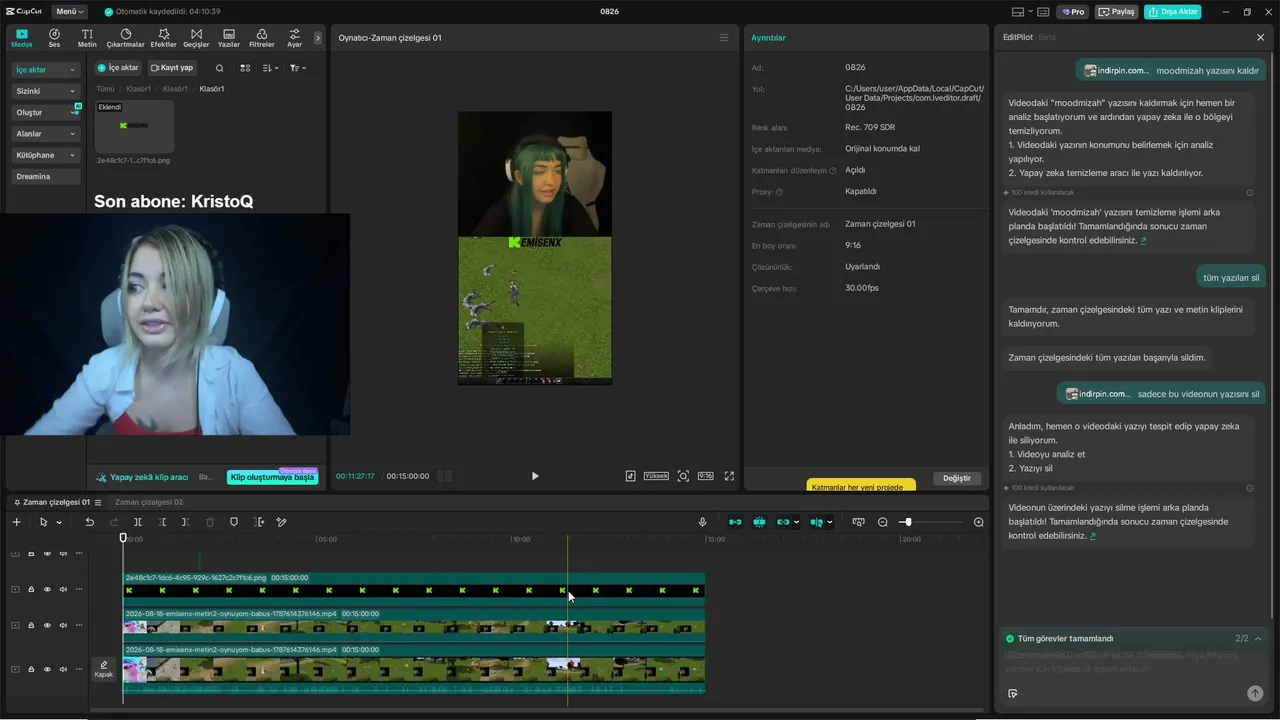
Task: Expand the Alanlar sidebar section
Action: tap(46, 134)
